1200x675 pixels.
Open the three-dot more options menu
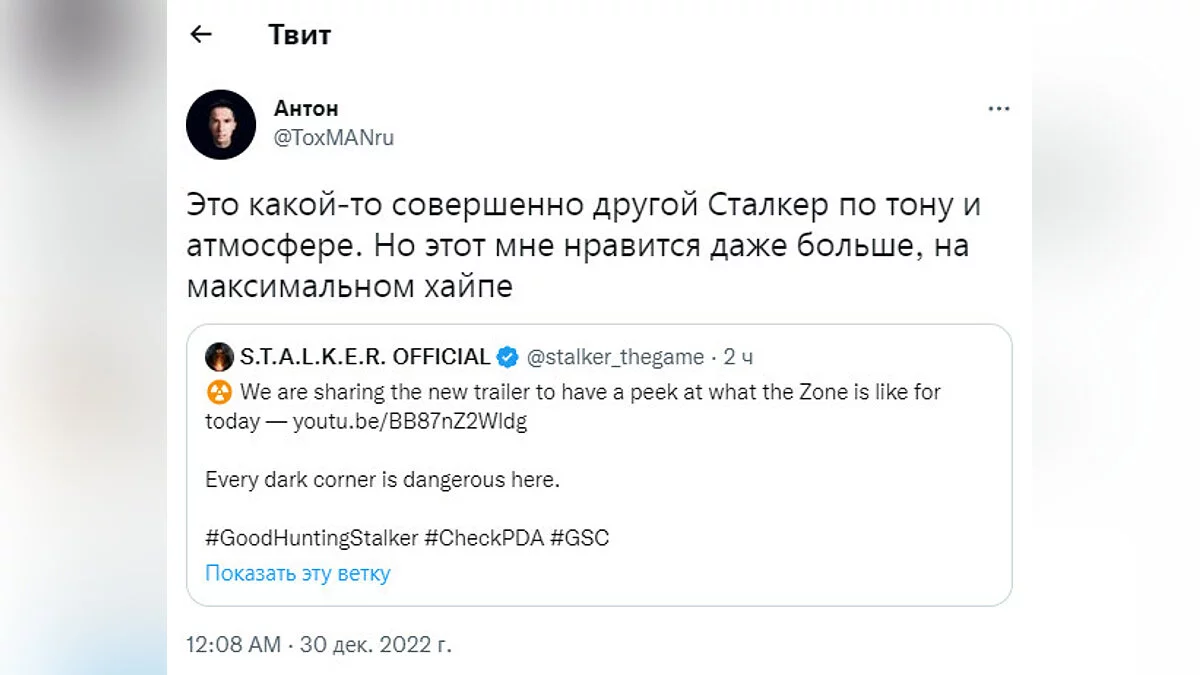pyautogui.click(x=998, y=109)
